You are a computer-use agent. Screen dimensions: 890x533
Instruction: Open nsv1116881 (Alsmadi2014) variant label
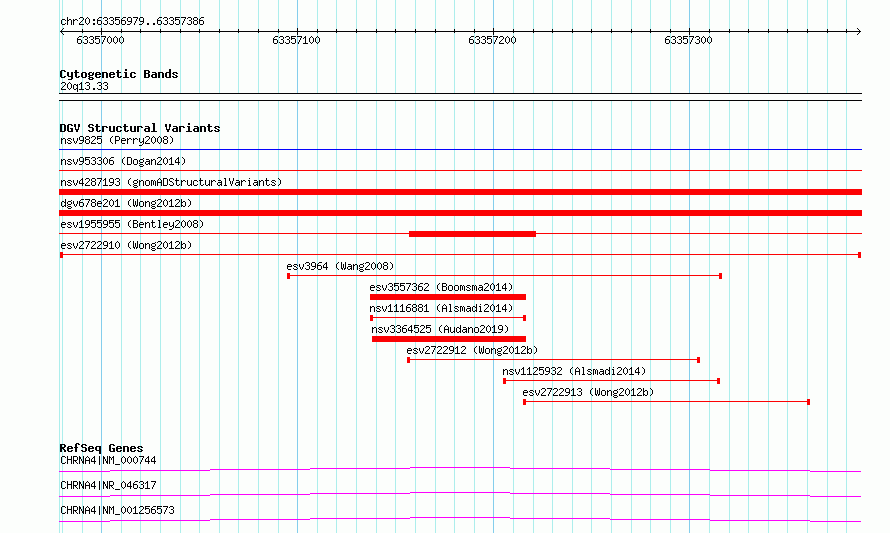(x=441, y=308)
